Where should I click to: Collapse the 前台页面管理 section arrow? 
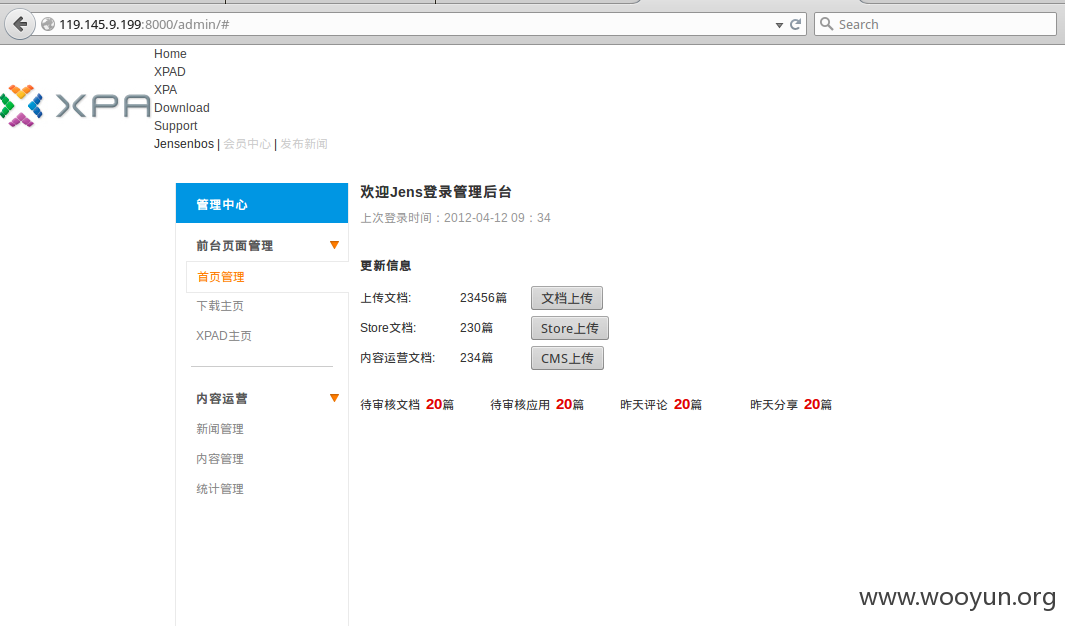point(334,245)
